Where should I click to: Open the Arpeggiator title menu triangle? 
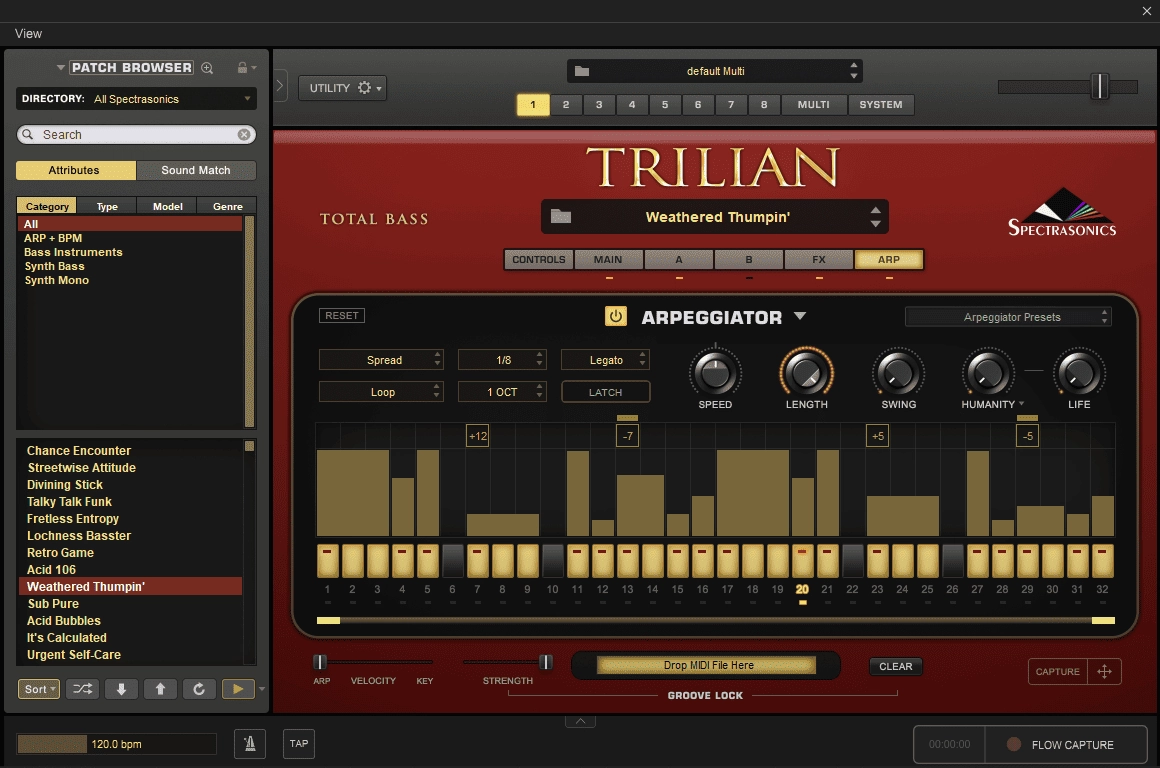pyautogui.click(x=800, y=316)
